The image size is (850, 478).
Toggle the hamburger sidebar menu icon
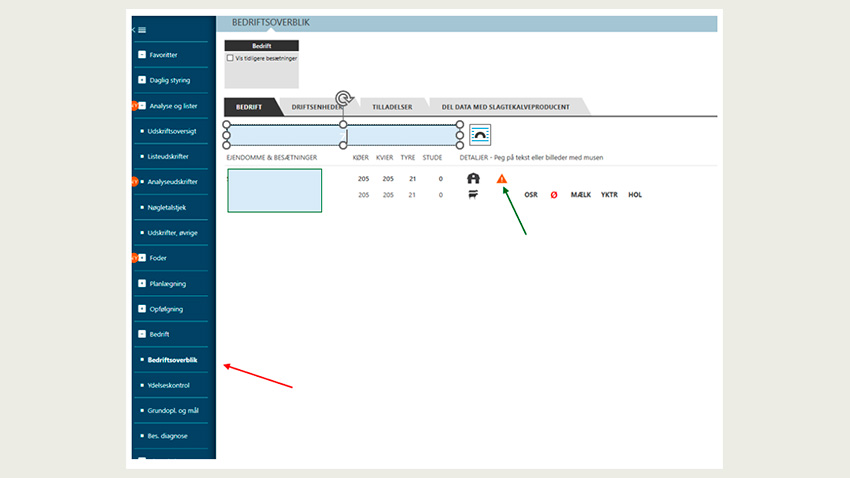(x=142, y=30)
